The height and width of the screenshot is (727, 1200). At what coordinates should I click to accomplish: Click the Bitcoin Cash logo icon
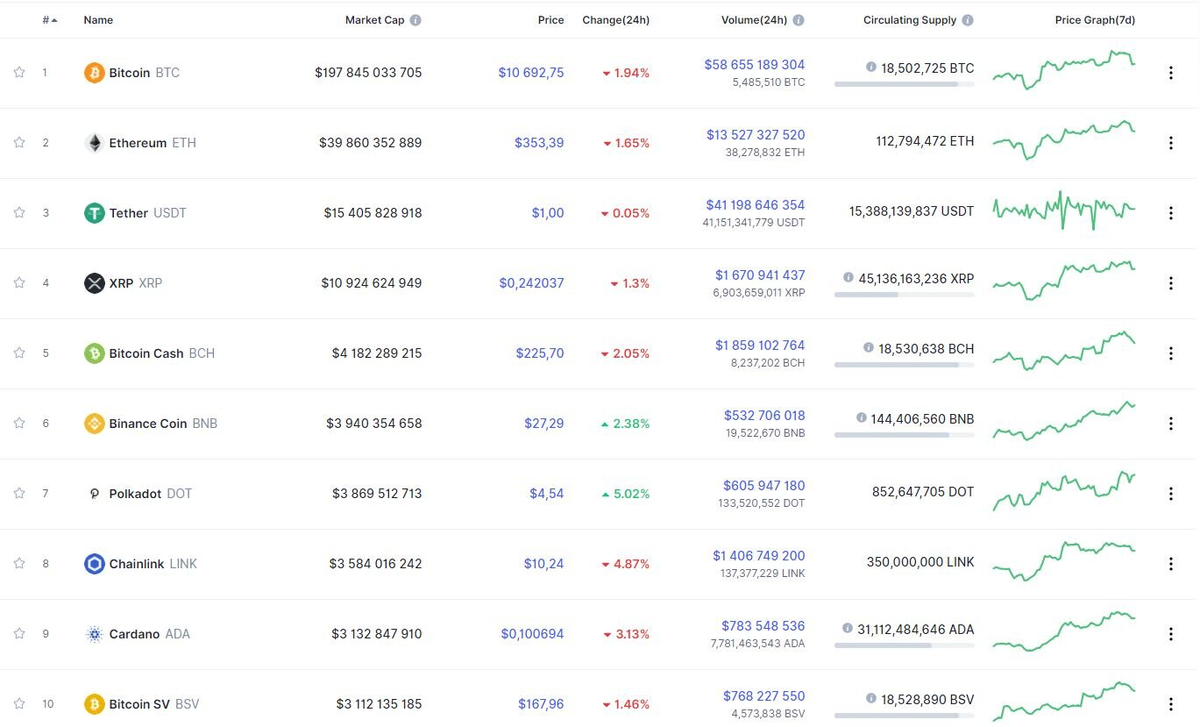(x=94, y=353)
